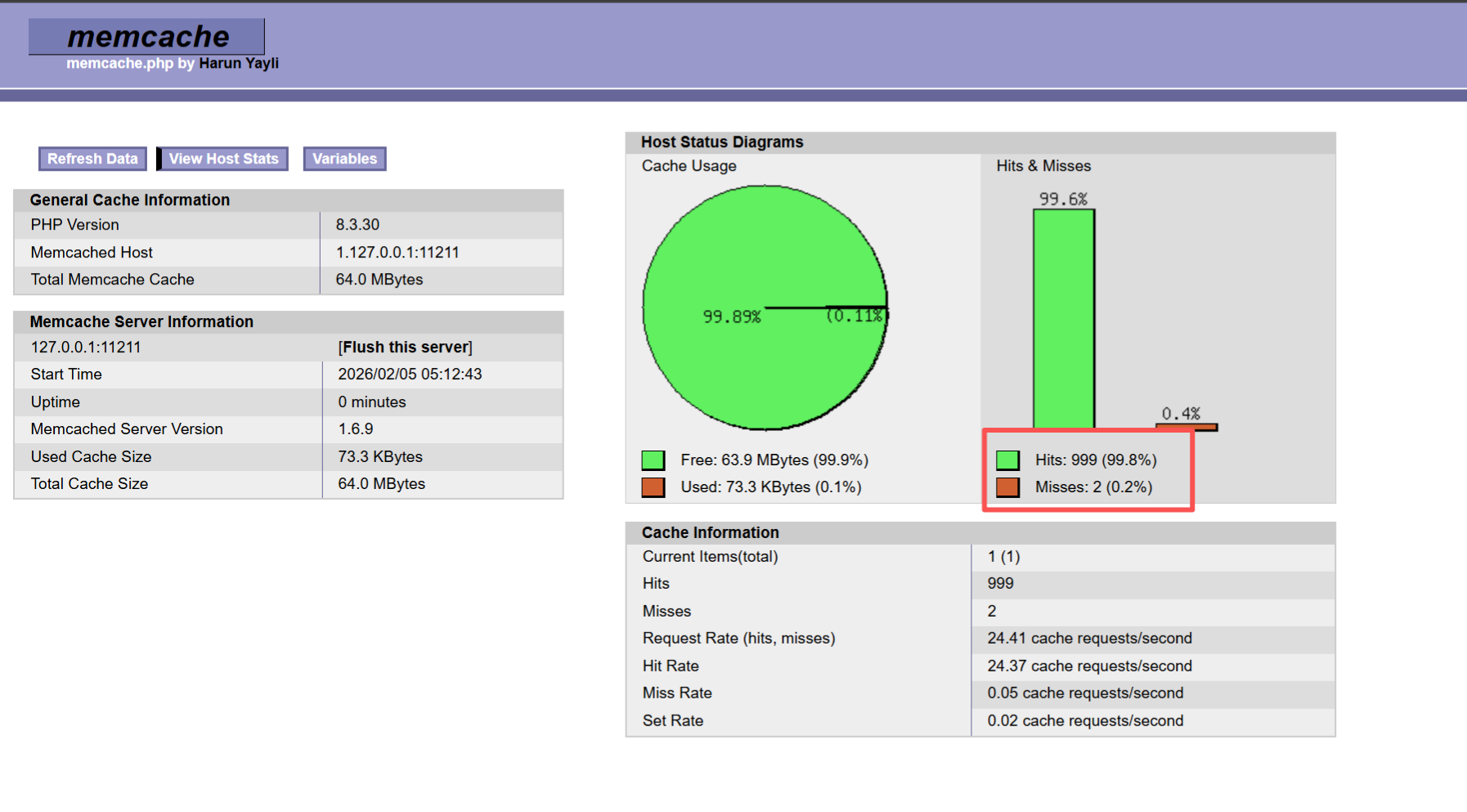Click the Used Cache Size row label

pyautogui.click(x=91, y=457)
